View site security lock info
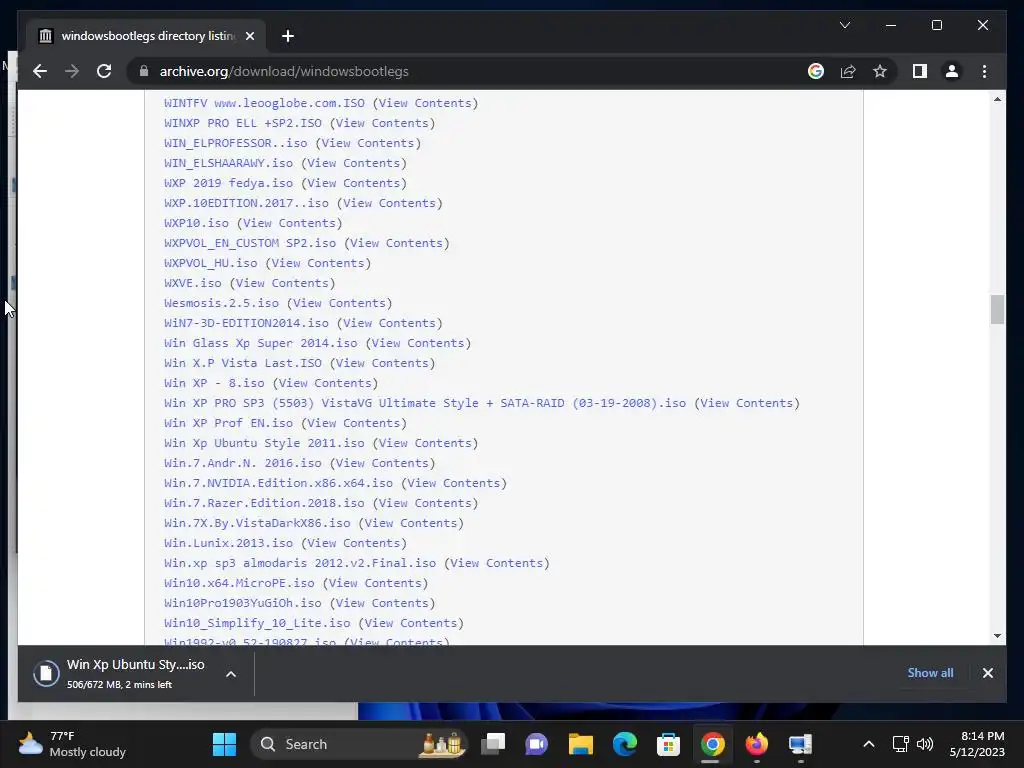 pyautogui.click(x=144, y=71)
